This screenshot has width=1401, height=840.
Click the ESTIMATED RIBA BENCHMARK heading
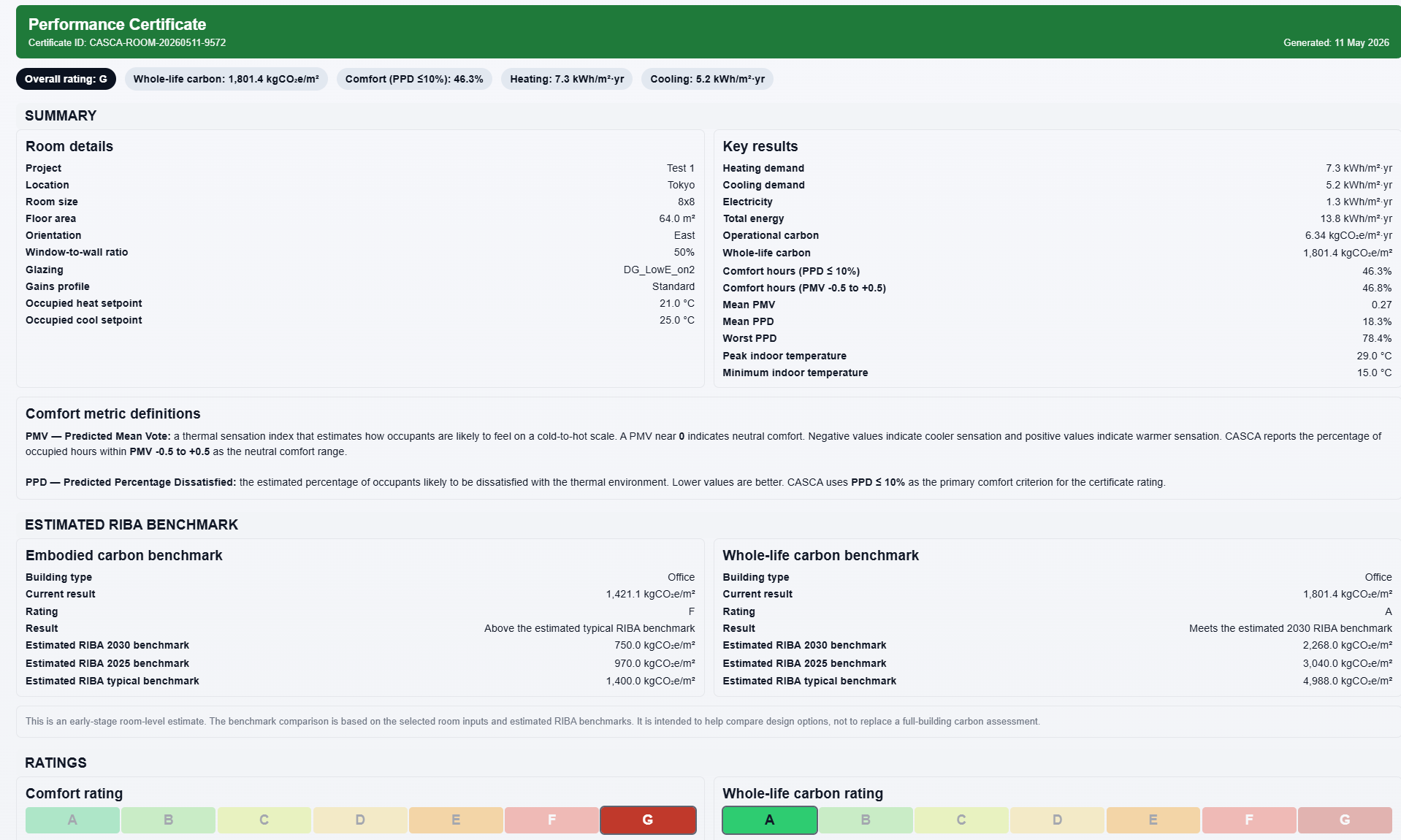[131, 524]
